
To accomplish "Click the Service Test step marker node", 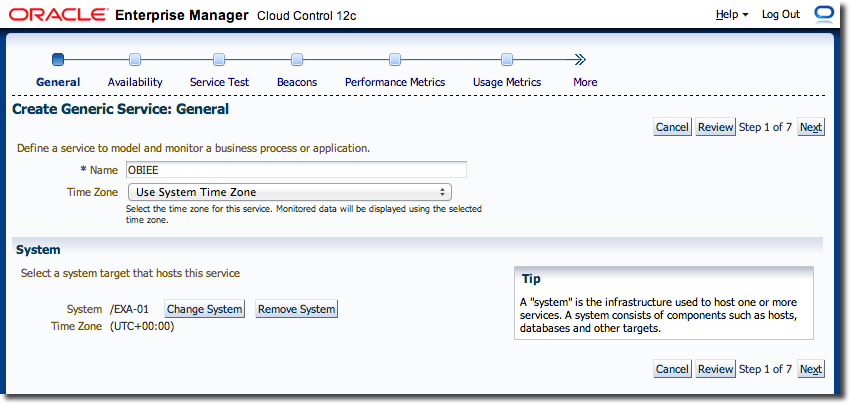I will 219,59.
